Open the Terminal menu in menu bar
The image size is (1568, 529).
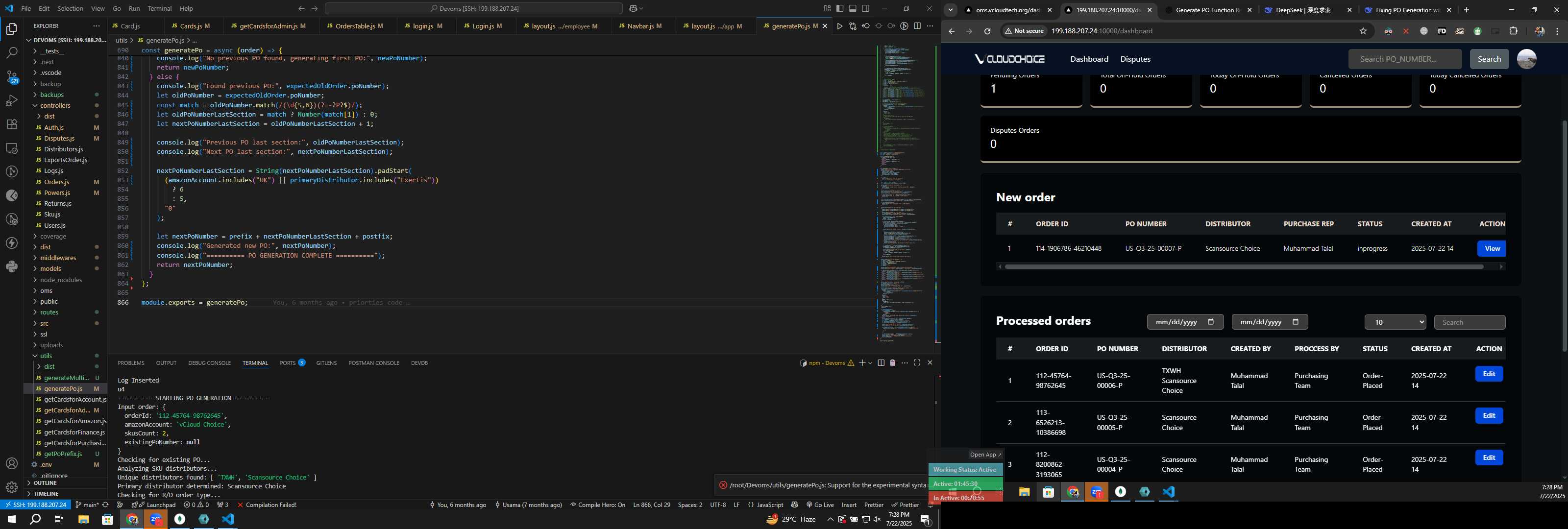pyautogui.click(x=159, y=8)
